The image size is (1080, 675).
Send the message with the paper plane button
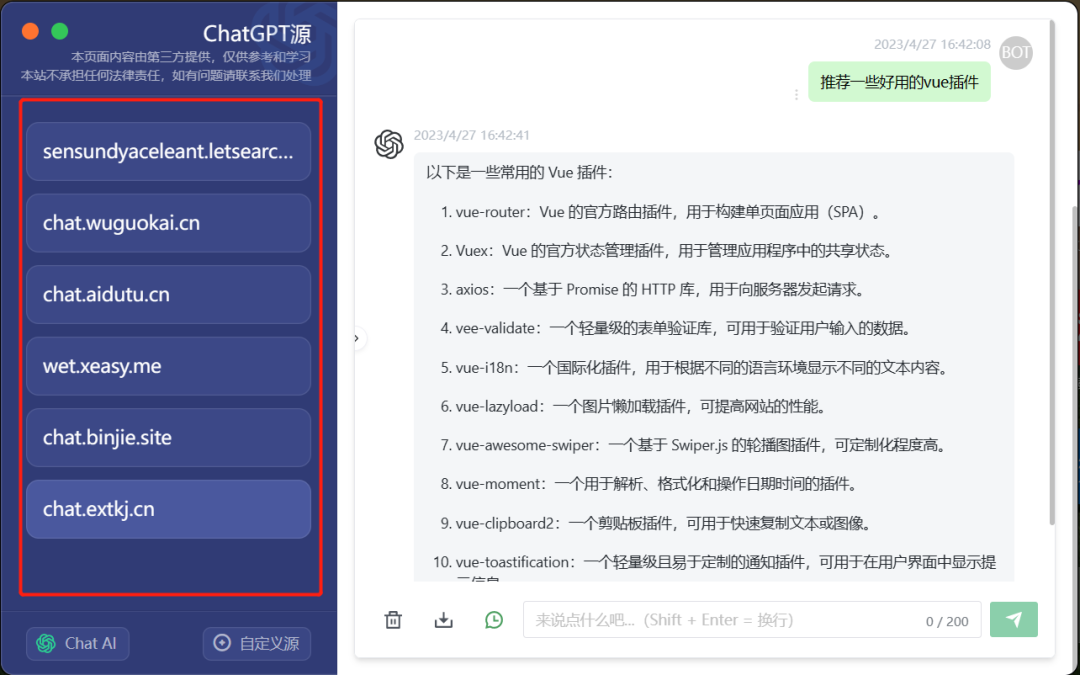(x=1013, y=619)
